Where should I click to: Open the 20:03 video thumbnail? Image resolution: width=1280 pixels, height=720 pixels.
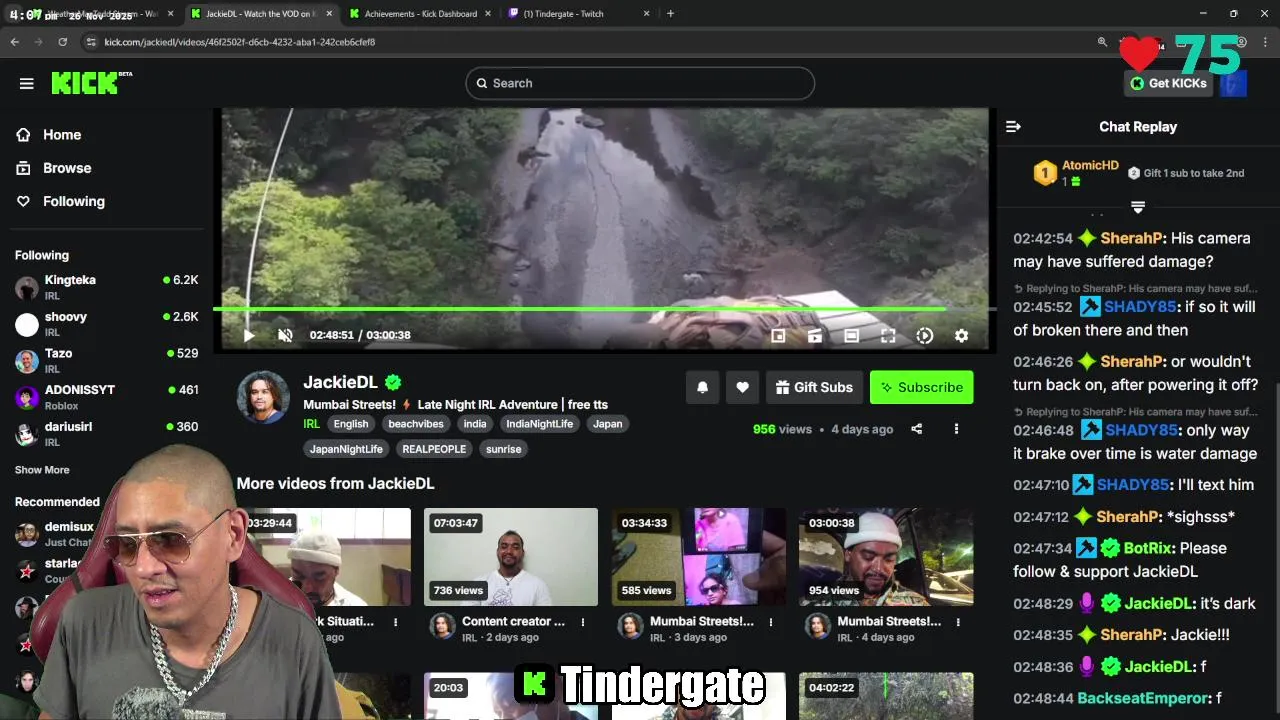pyautogui.click(x=510, y=696)
